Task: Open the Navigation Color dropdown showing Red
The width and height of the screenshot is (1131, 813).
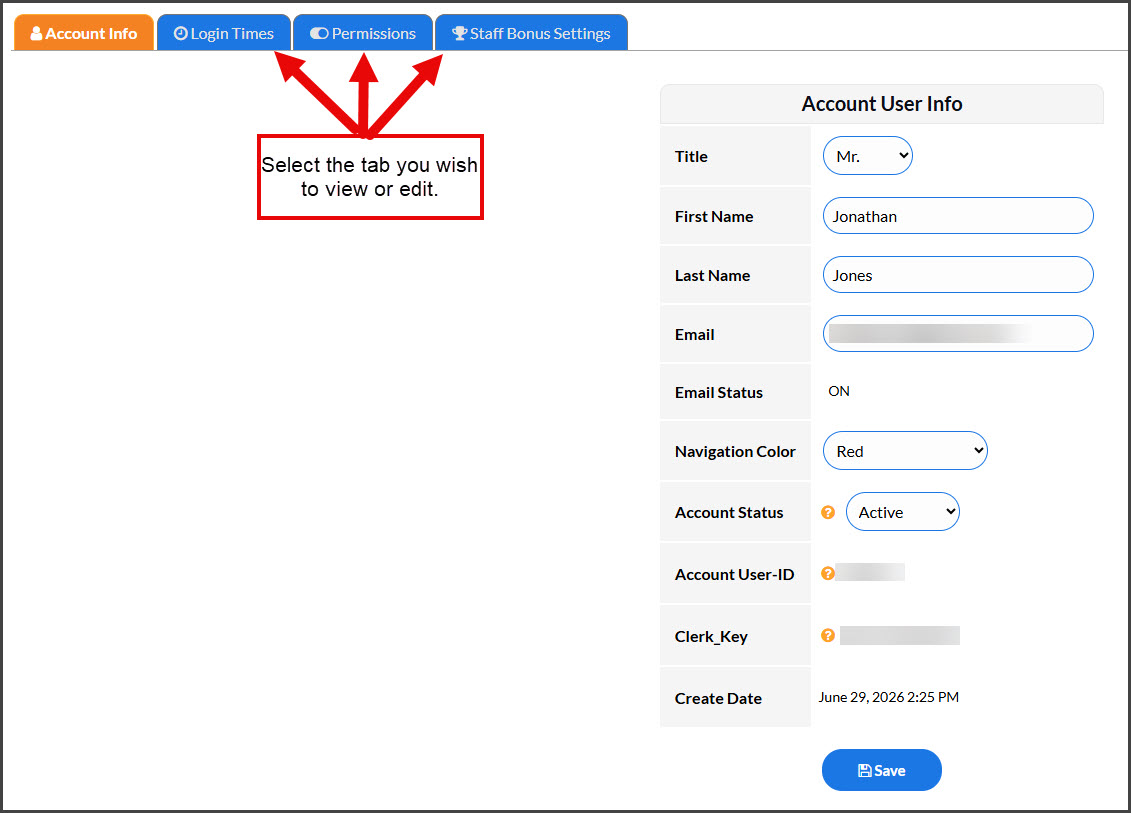Action: tap(905, 451)
